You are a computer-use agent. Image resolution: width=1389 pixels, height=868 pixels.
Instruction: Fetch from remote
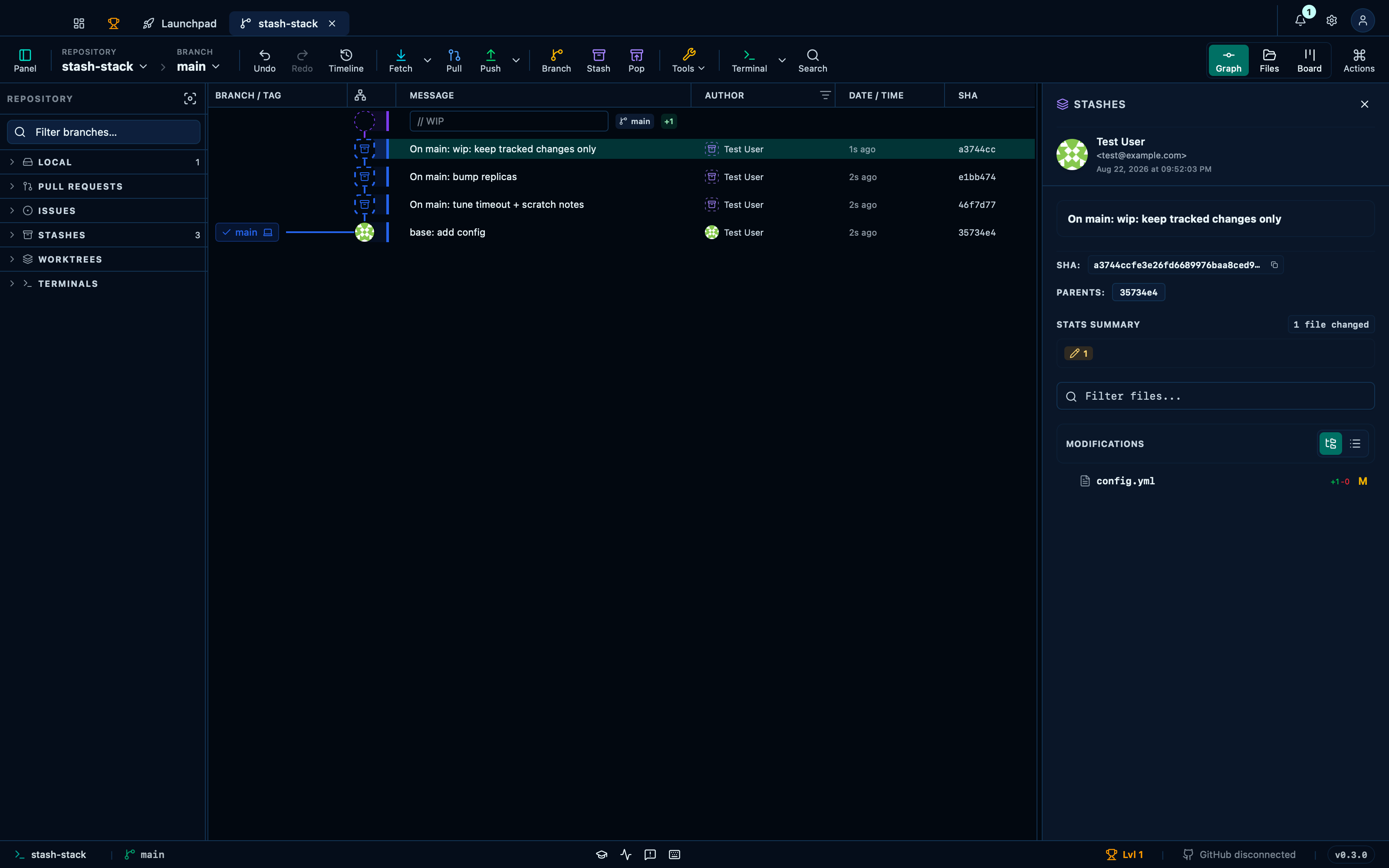point(401,60)
